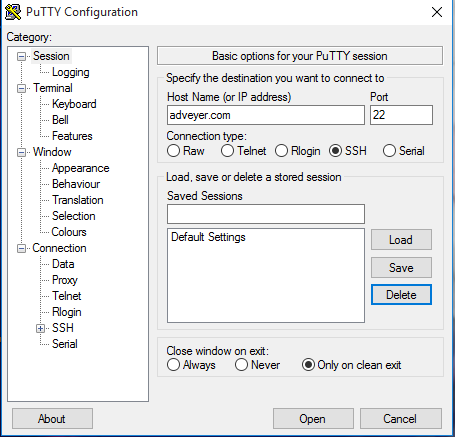Collapse the Connection category

21,248
